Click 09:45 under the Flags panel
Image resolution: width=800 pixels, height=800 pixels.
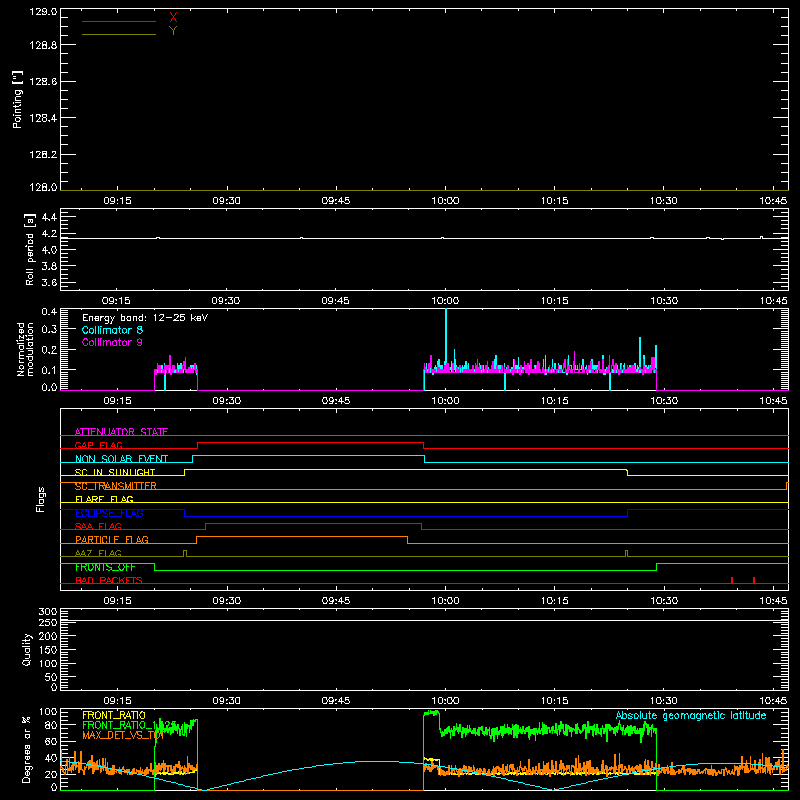pyautogui.click(x=336, y=601)
